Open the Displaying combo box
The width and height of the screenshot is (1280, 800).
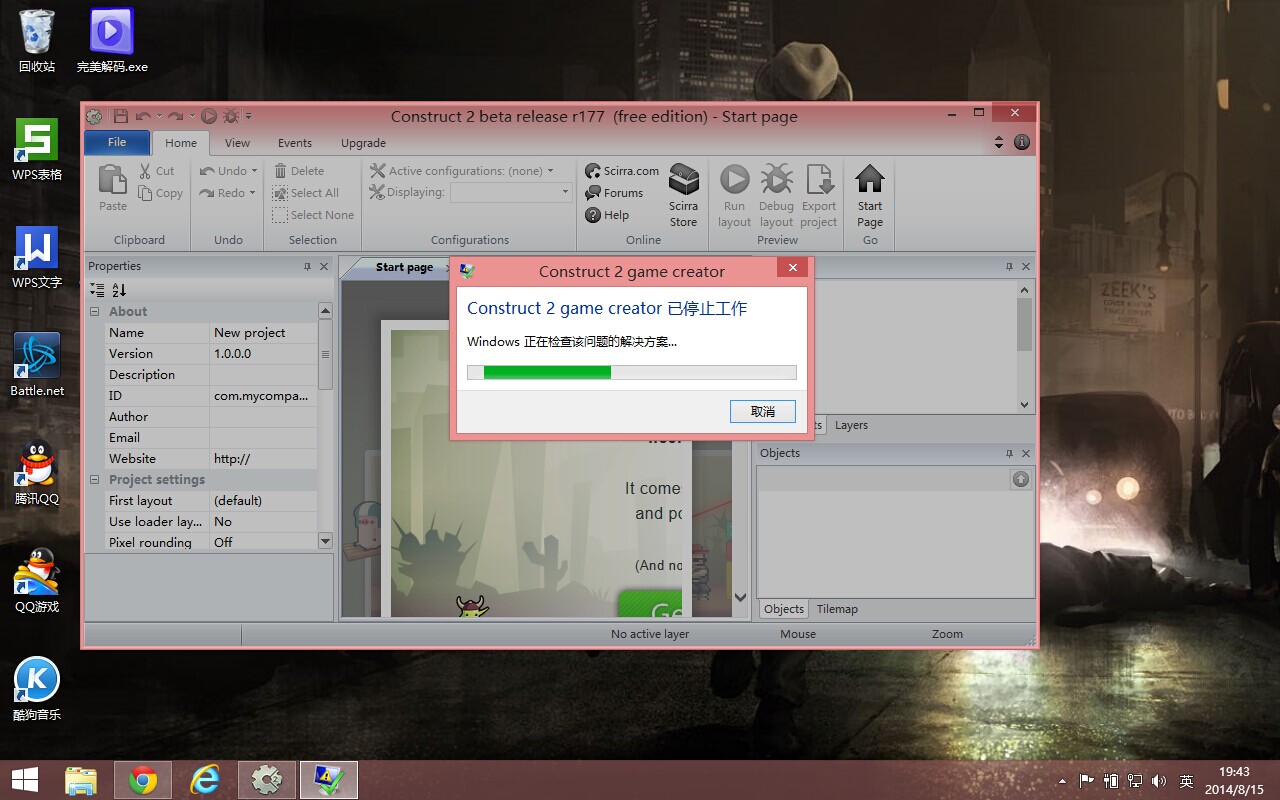coord(510,192)
